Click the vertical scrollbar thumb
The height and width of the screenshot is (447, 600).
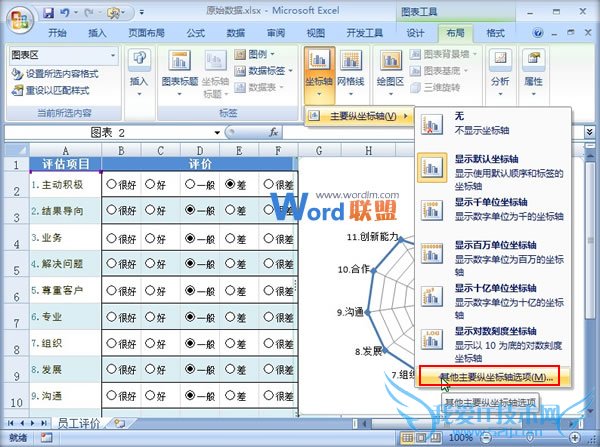point(590,240)
